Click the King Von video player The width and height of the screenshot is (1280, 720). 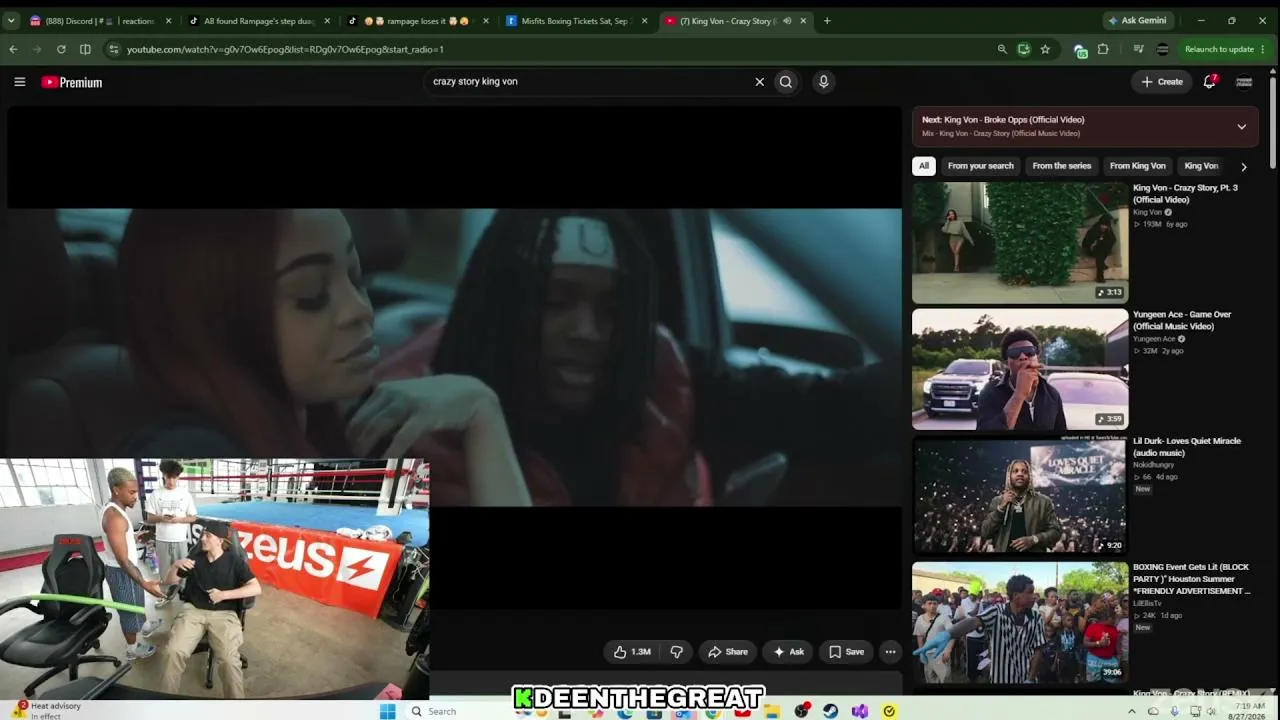pyautogui.click(x=454, y=357)
